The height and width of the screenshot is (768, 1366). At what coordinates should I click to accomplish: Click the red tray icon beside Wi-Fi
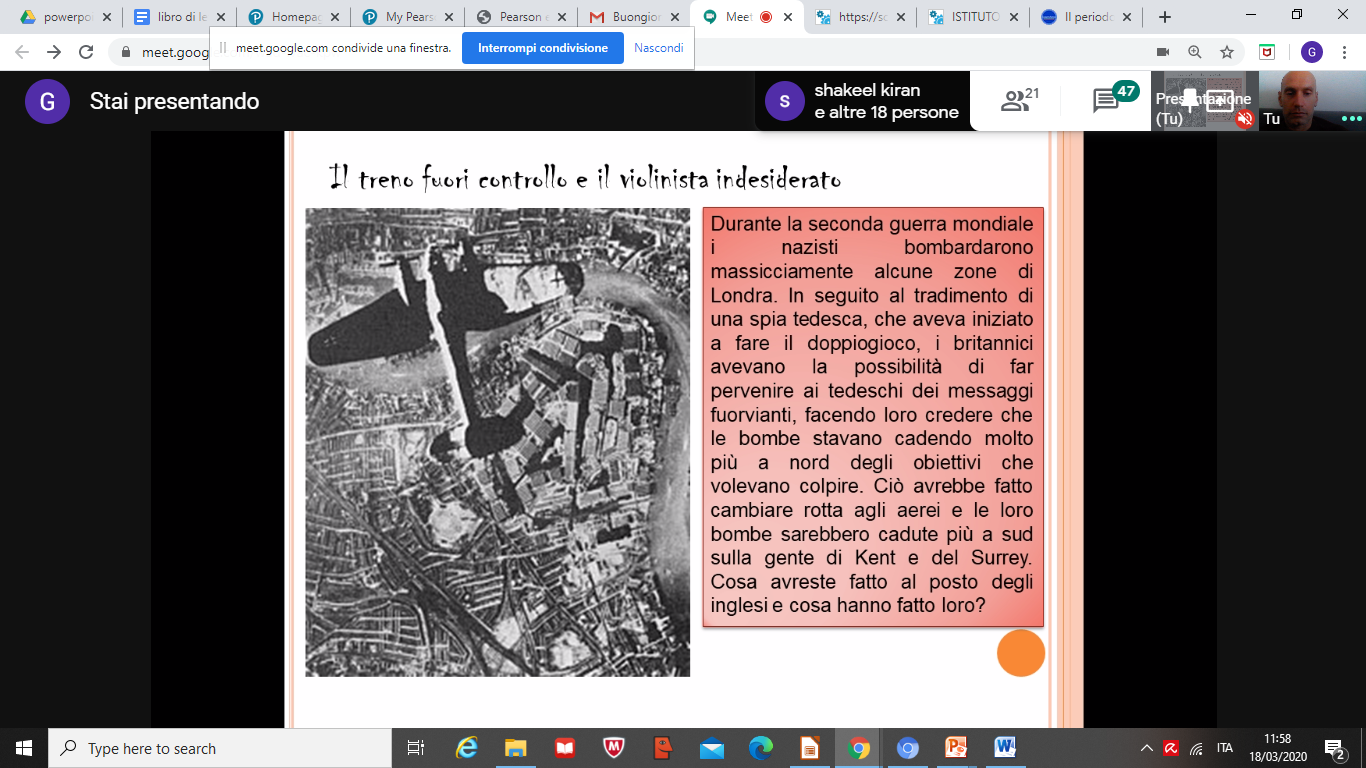1171,748
